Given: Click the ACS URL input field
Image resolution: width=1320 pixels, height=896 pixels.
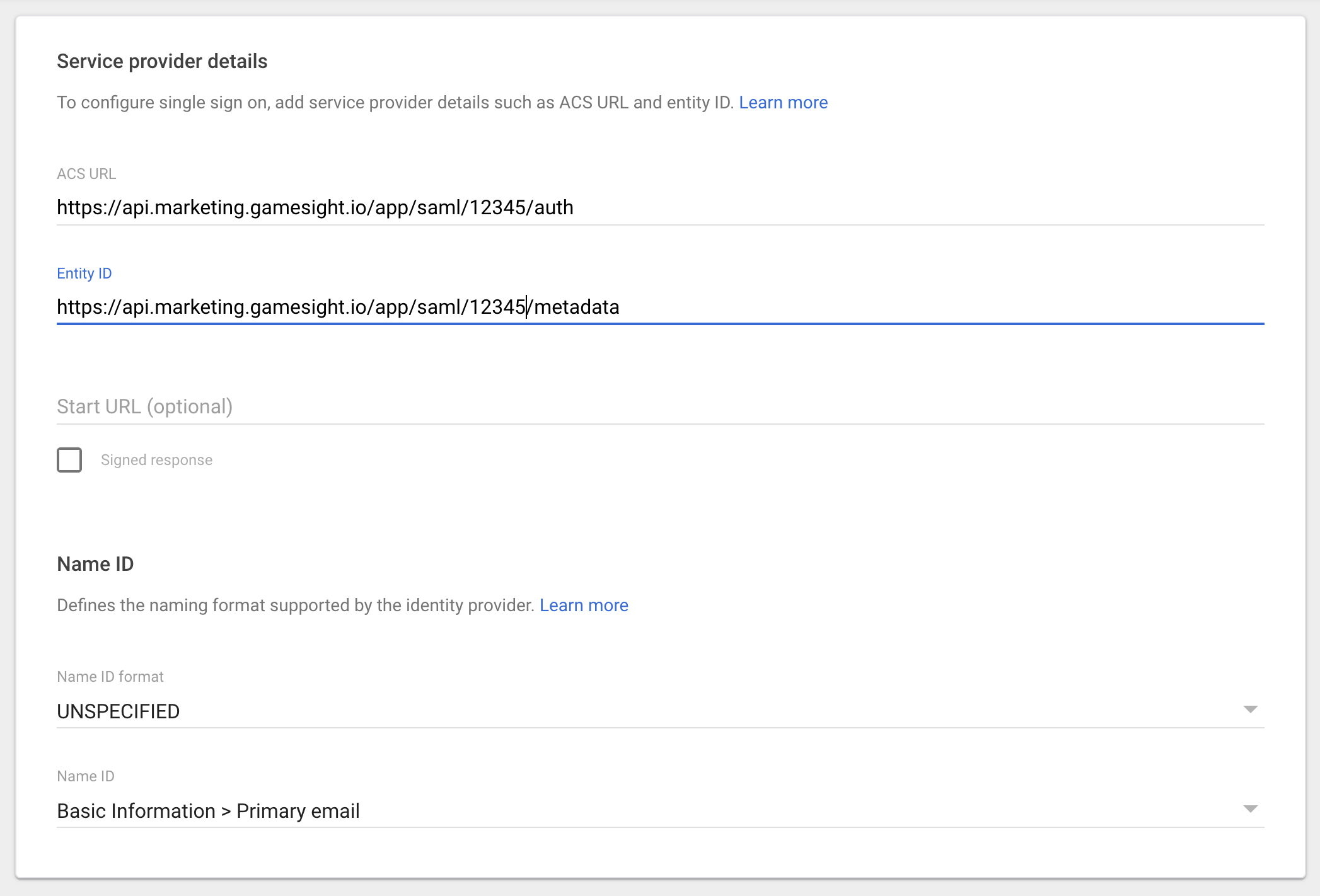Looking at the screenshot, I should tap(659, 207).
